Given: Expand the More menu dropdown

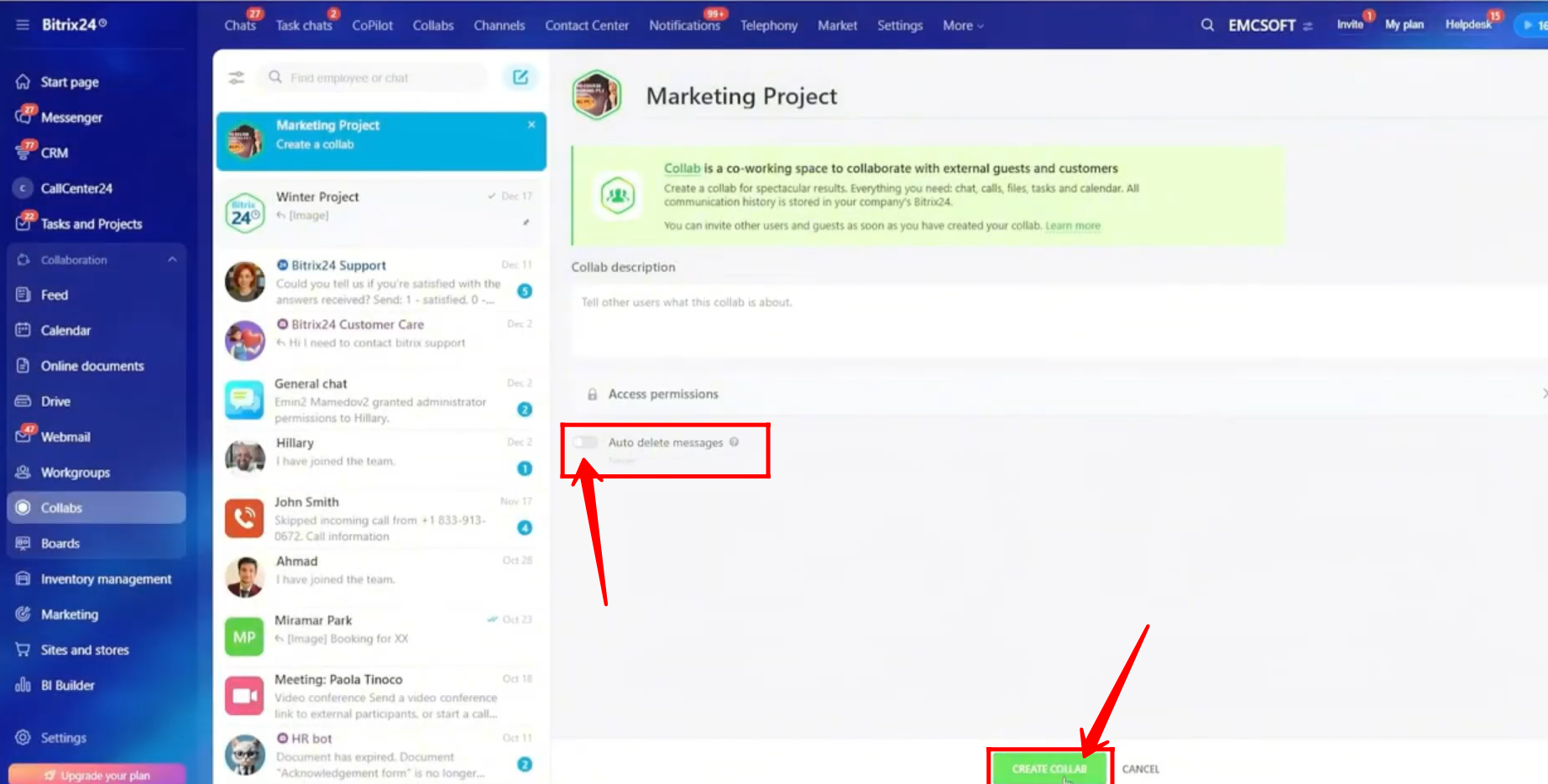Looking at the screenshot, I should pos(962,25).
